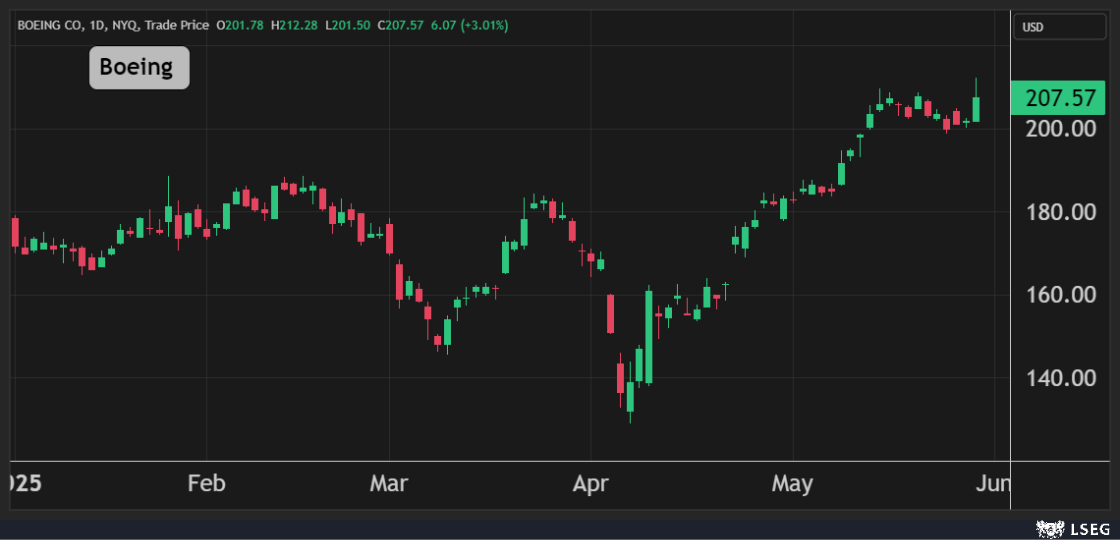Select the Feb marker on the time axis

tap(206, 485)
